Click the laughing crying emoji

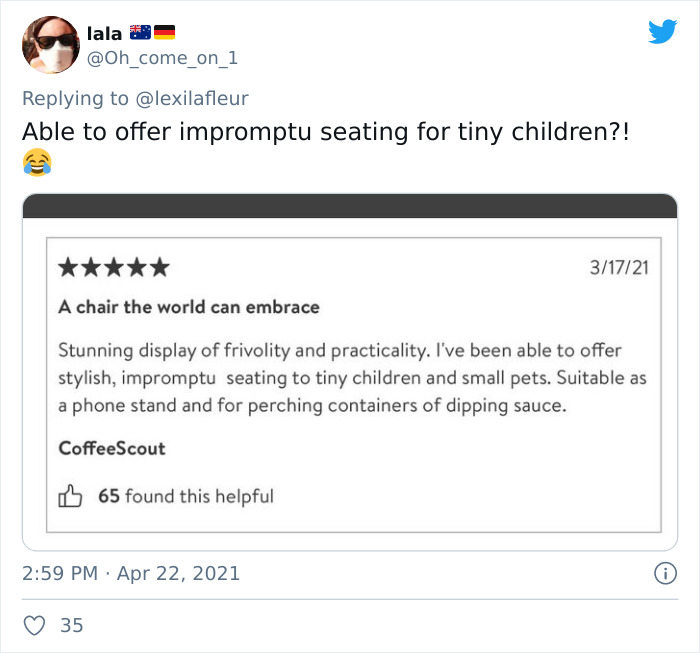(36, 162)
